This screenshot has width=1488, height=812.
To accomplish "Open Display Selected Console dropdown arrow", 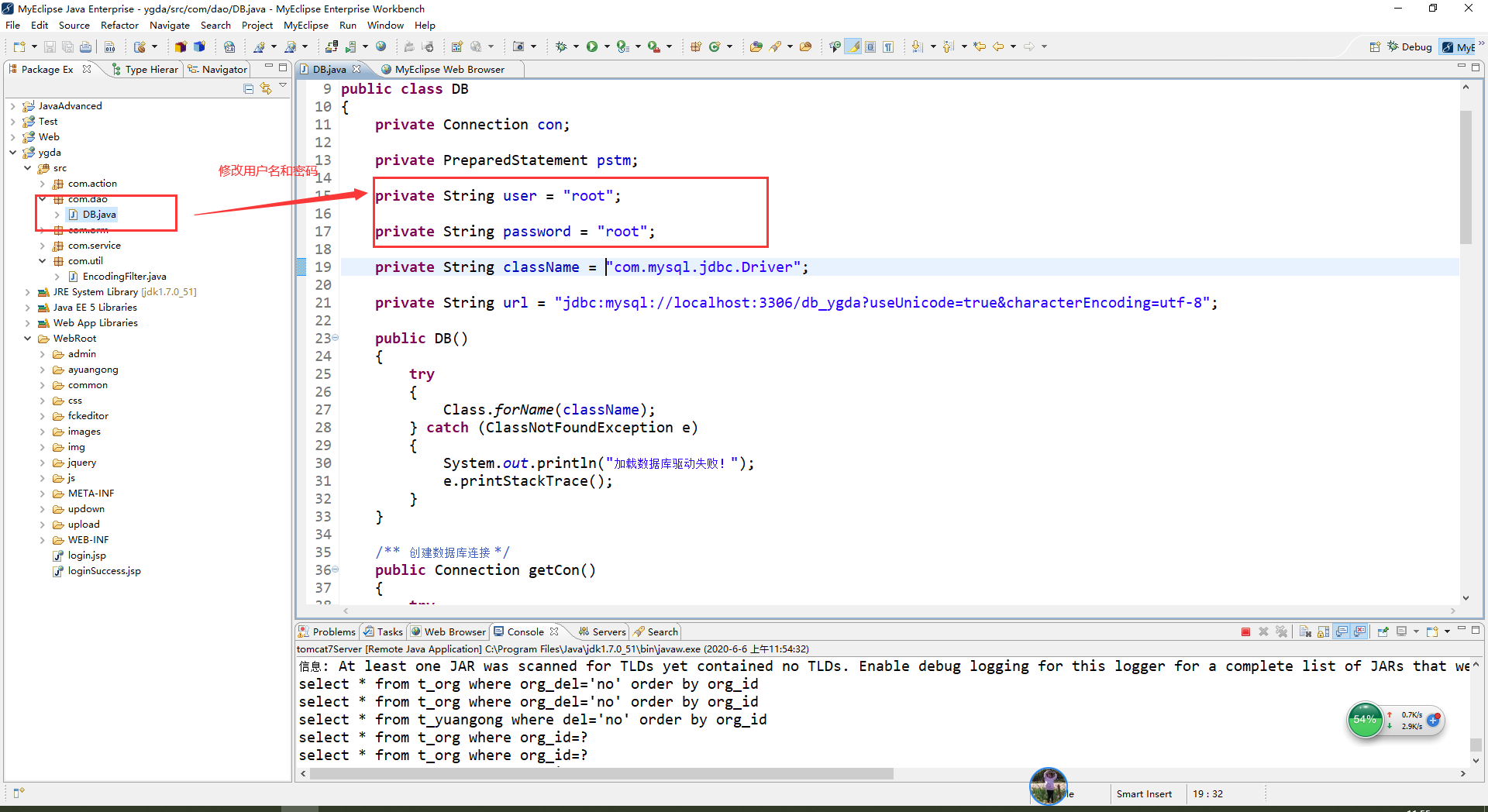I will 1416,631.
